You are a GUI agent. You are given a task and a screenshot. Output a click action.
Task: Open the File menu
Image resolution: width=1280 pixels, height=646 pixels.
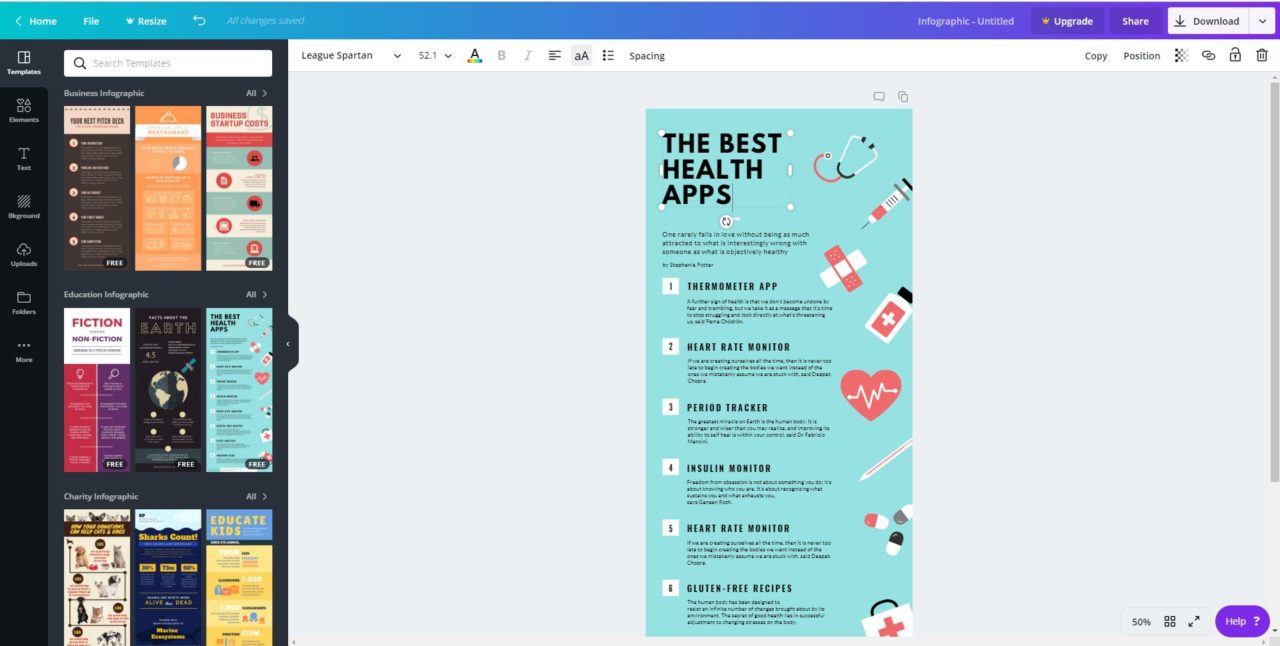tap(91, 20)
